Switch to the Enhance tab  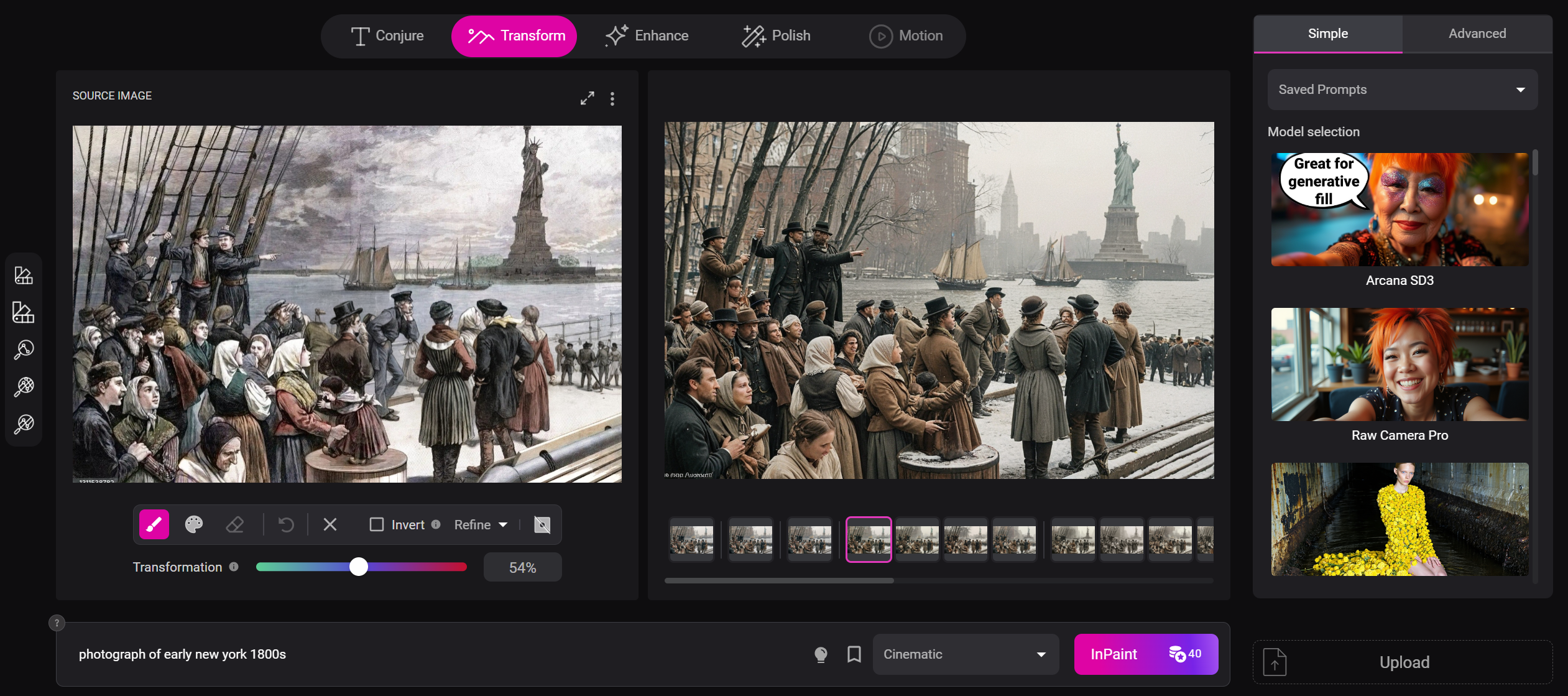tap(647, 35)
